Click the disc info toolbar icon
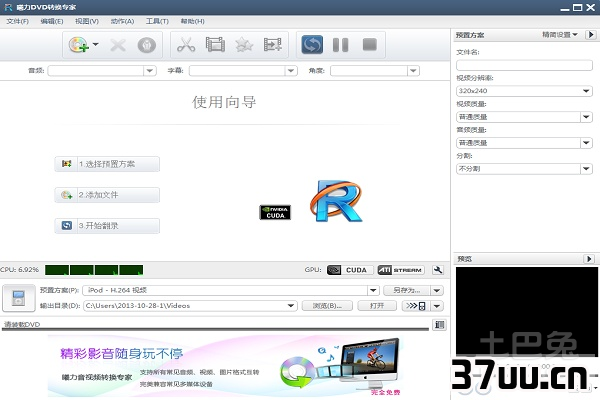Viewport: 600px width, 400px height. click(x=147, y=45)
